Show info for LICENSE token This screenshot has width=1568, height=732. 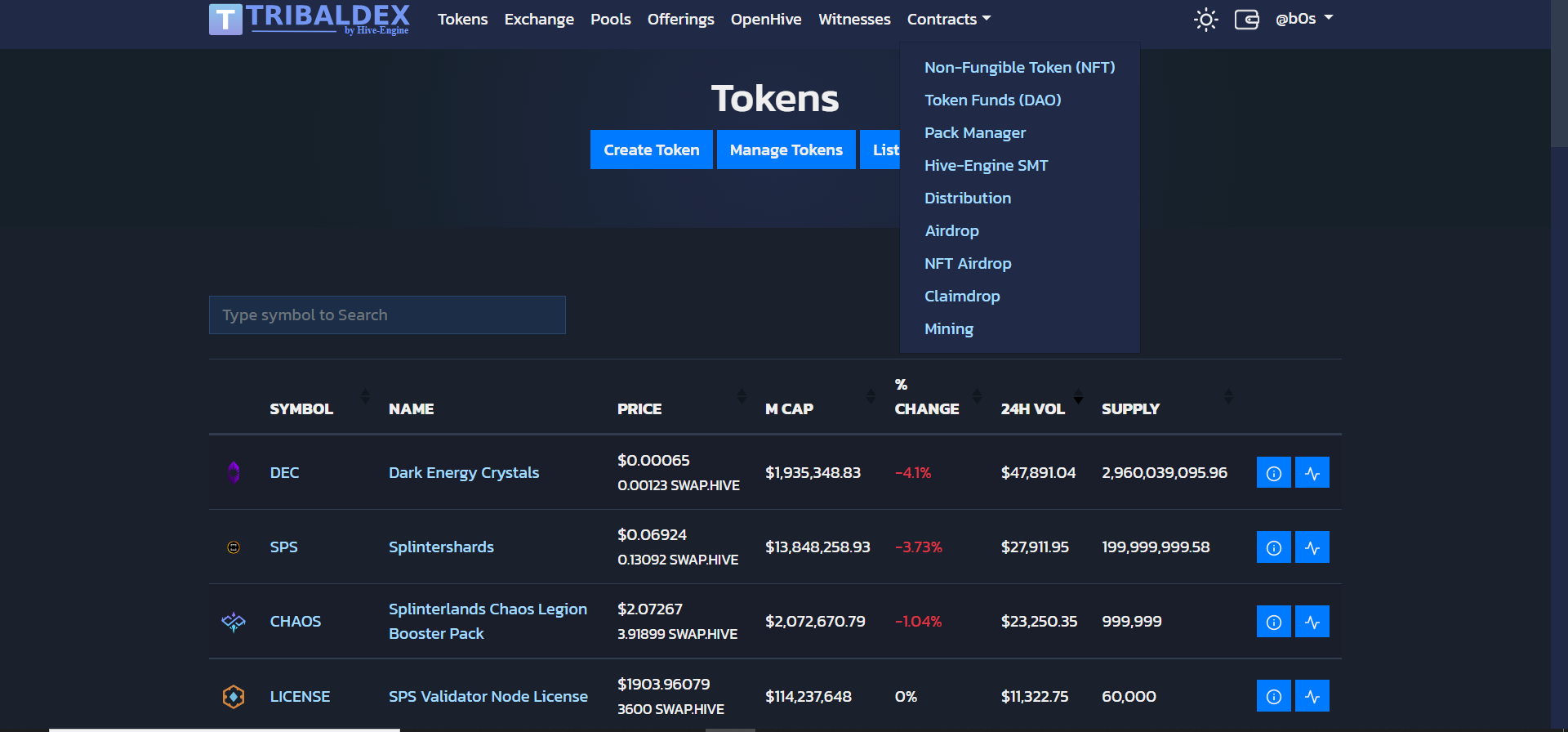(x=1273, y=696)
